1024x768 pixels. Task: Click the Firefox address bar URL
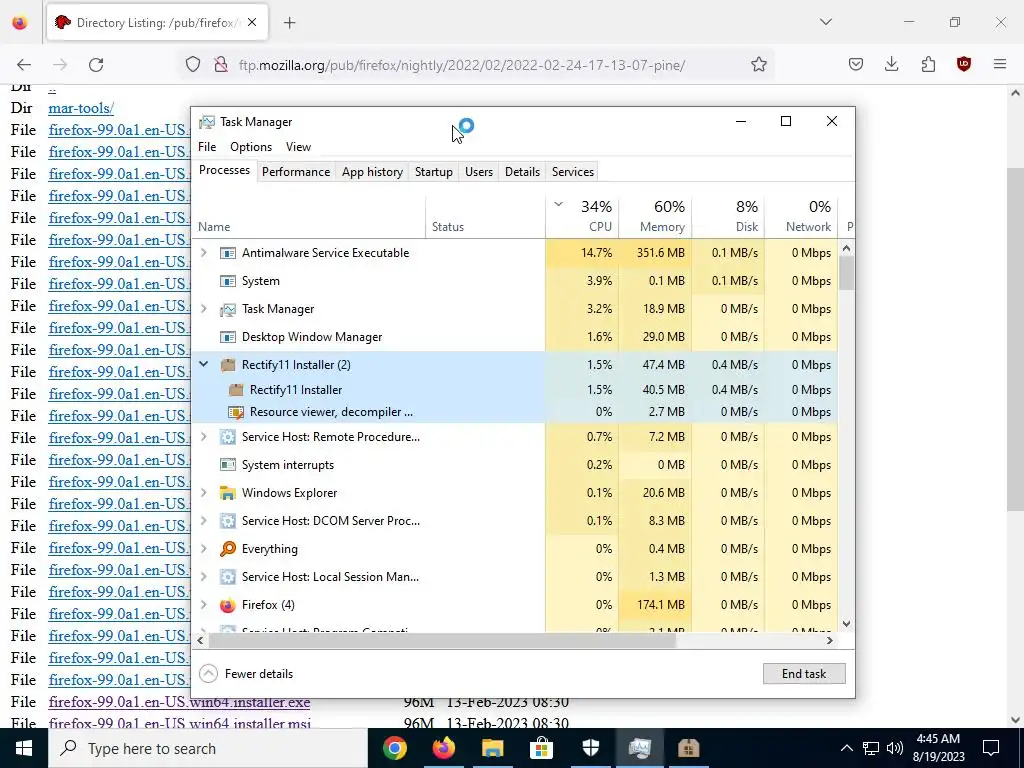pos(462,65)
